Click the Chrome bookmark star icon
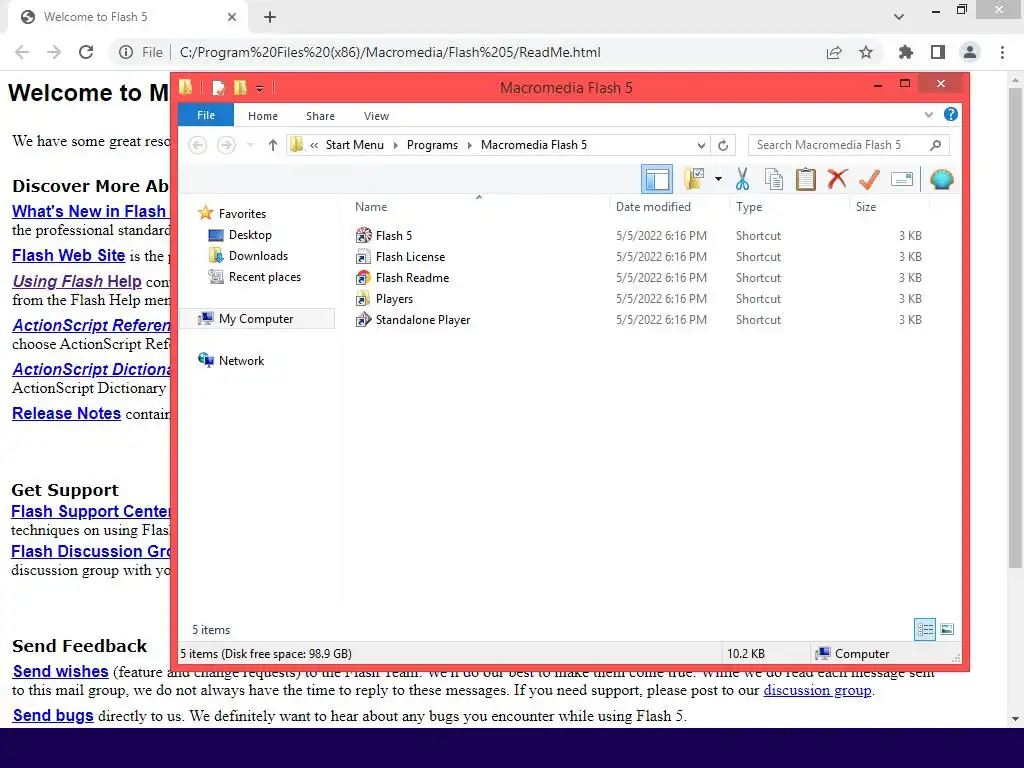Image resolution: width=1024 pixels, height=768 pixels. (866, 52)
